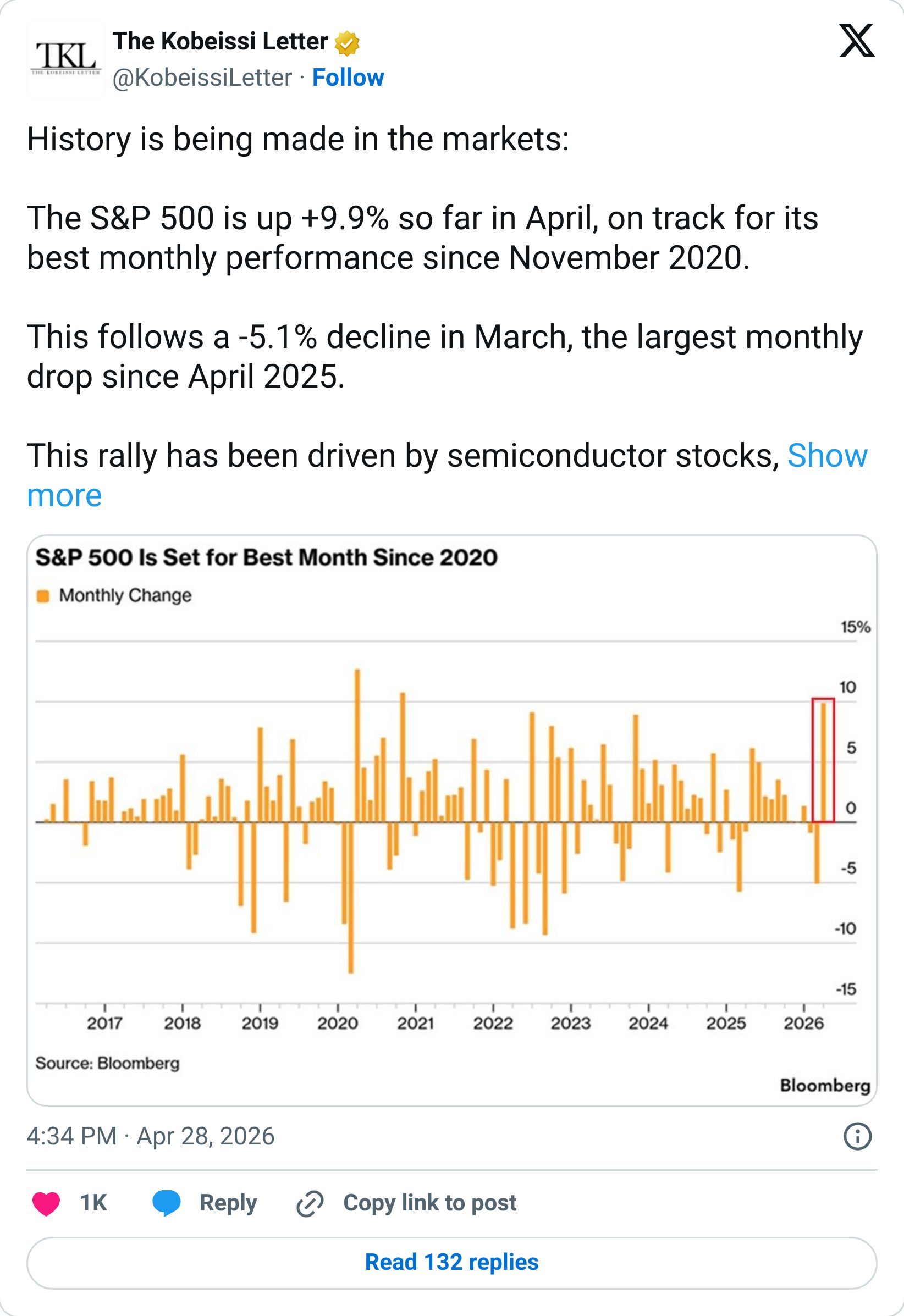Open the S&P 500 chart image
The height and width of the screenshot is (1316, 904).
451,820
